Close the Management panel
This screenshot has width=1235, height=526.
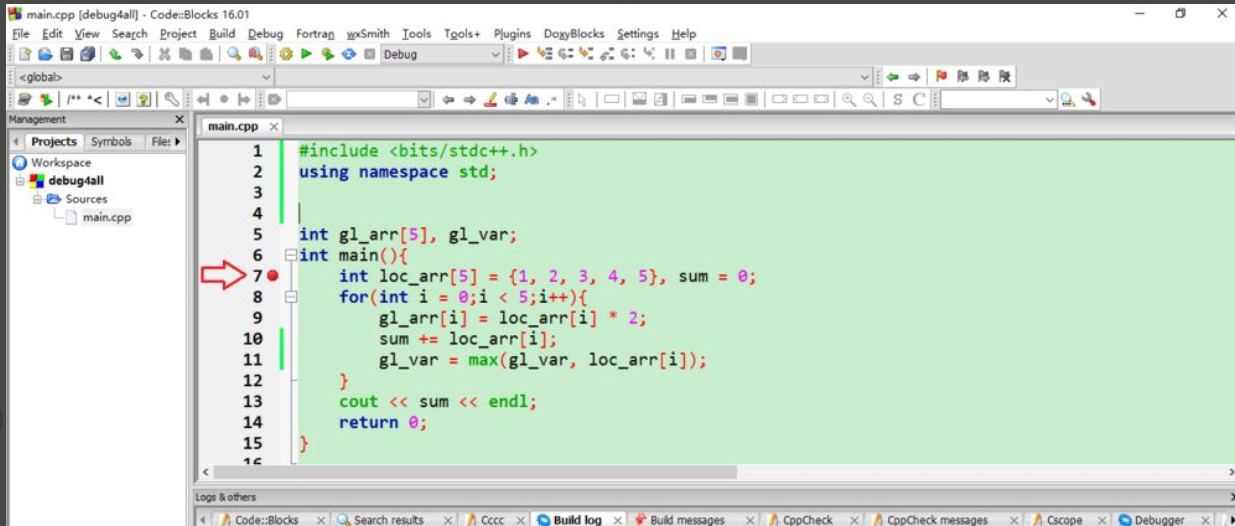179,119
